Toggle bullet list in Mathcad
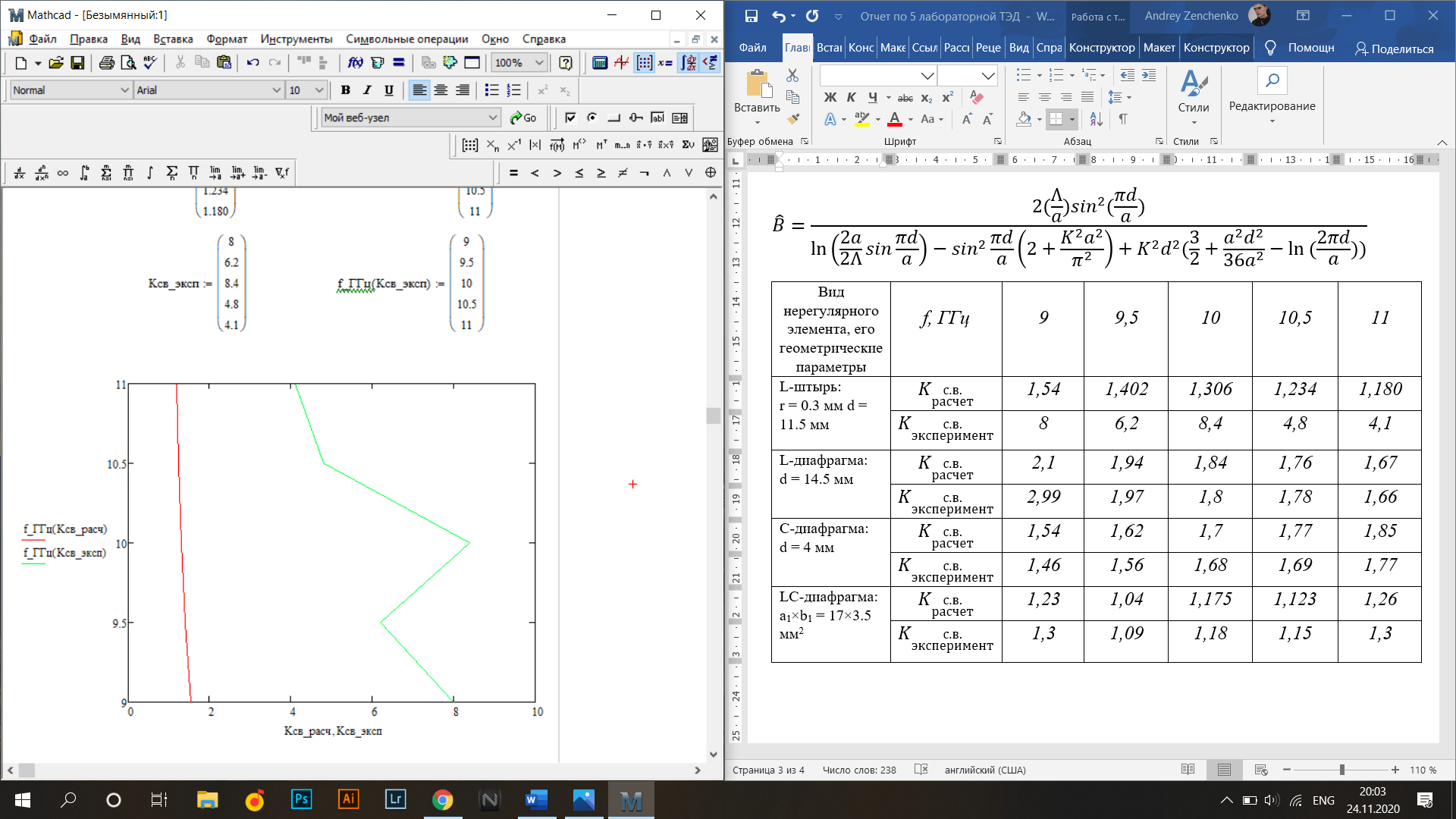 492,90
